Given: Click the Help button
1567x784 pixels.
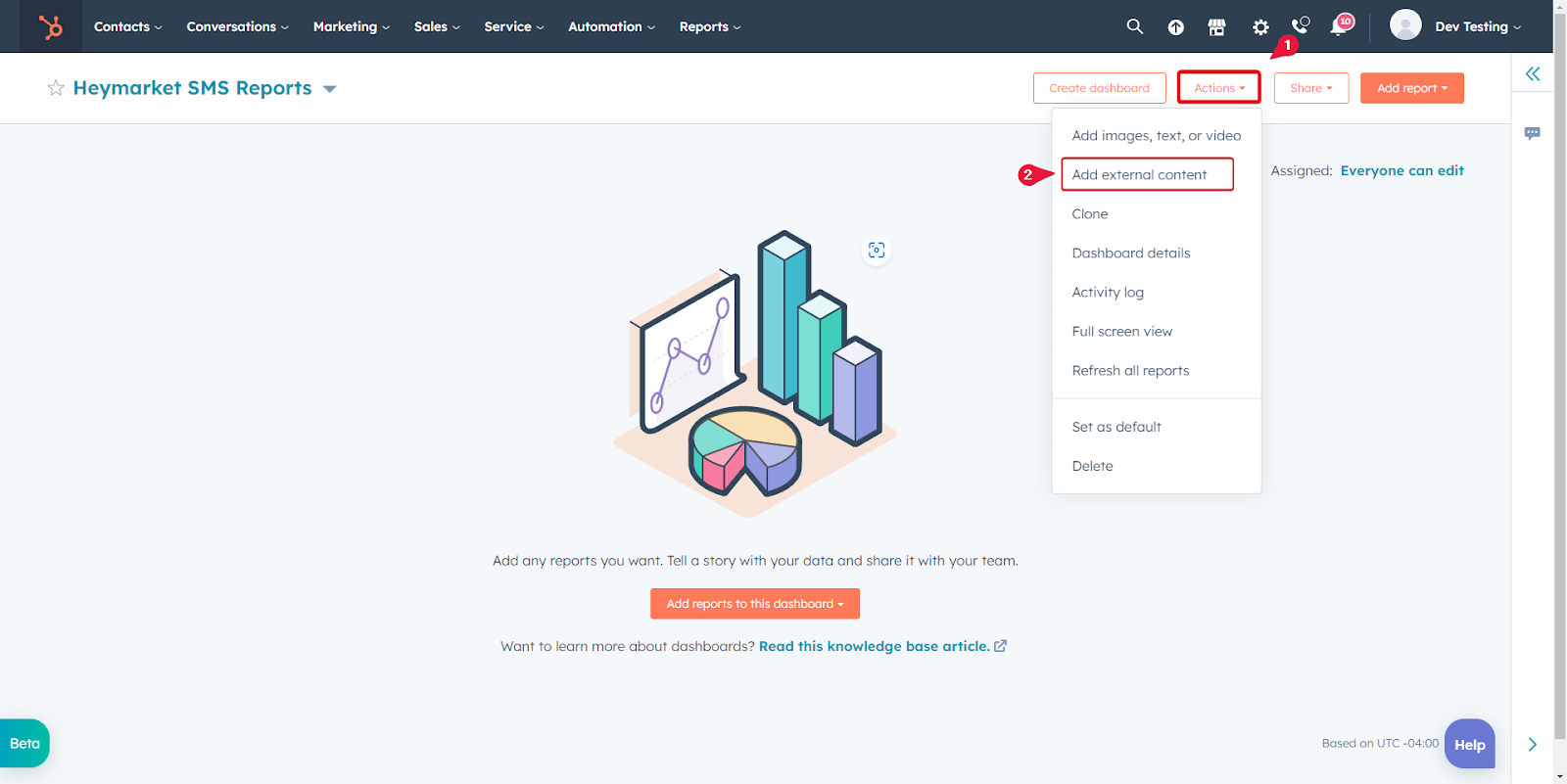Looking at the screenshot, I should click(x=1469, y=744).
